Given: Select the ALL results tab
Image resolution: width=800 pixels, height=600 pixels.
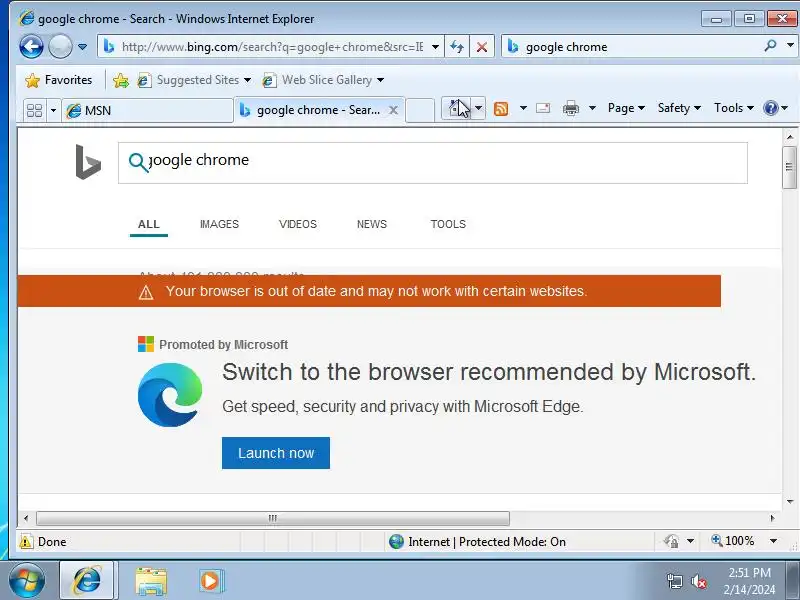Looking at the screenshot, I should point(149,224).
